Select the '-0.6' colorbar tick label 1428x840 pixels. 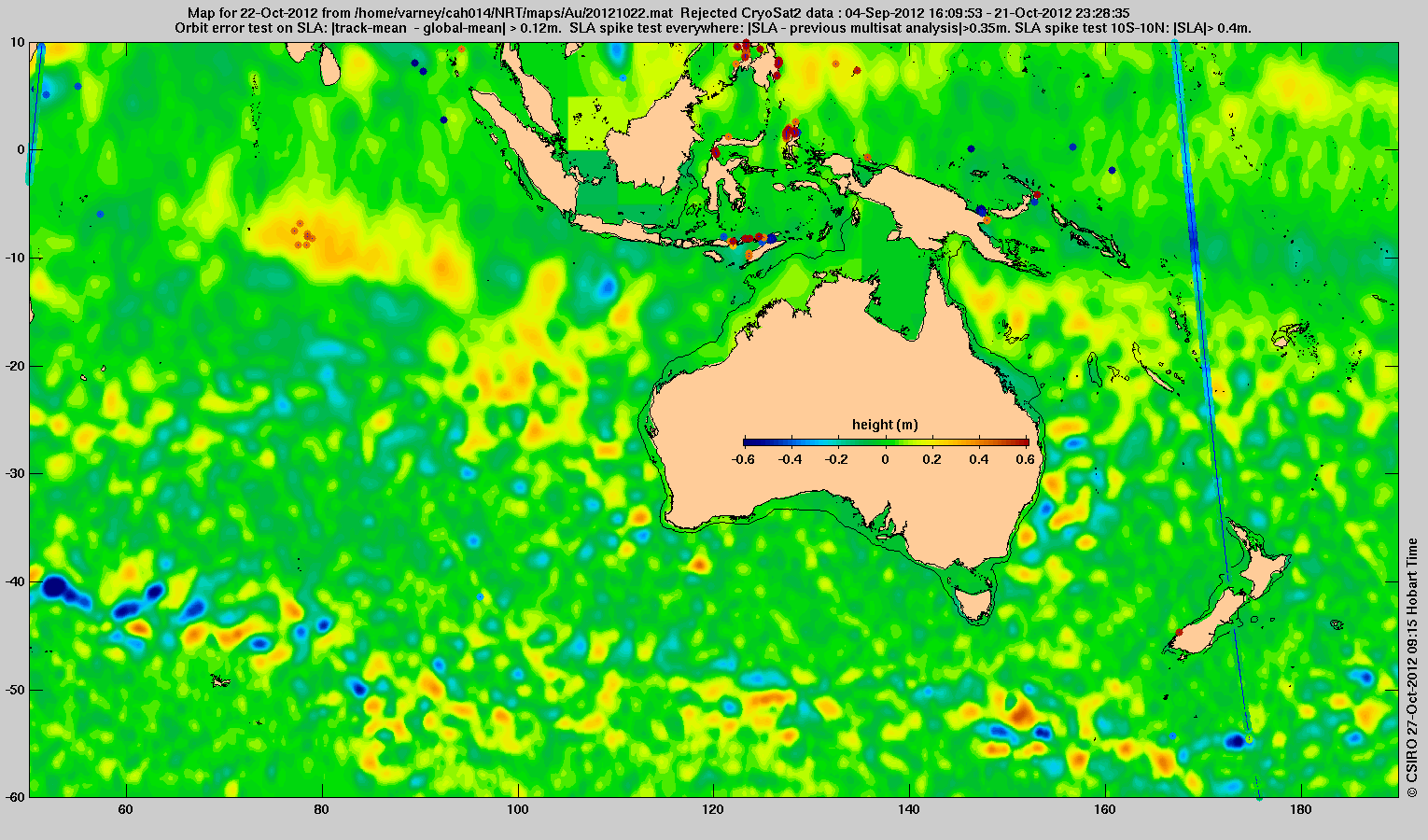[x=743, y=459]
